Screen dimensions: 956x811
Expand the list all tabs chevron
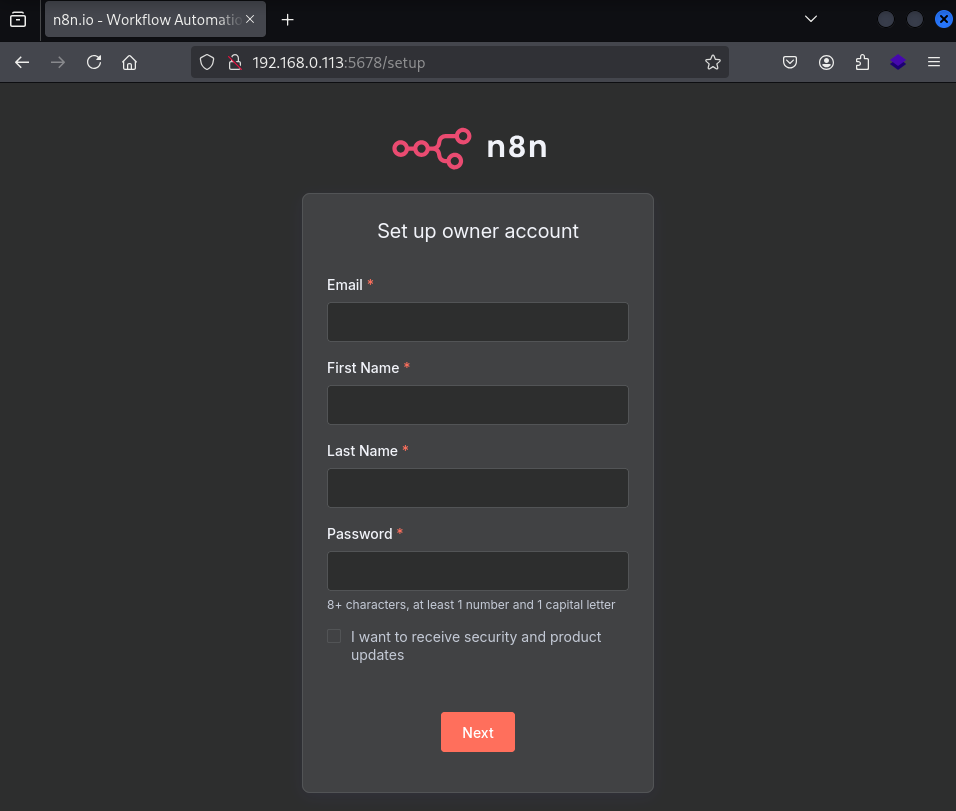[x=811, y=19]
